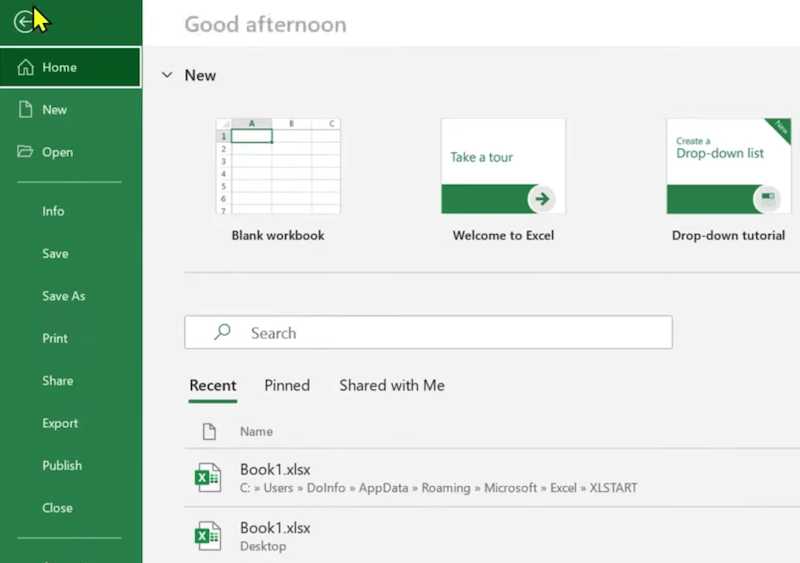Click the Welcome to Excel label
Screen dimensions: 800x563
pos(504,235)
